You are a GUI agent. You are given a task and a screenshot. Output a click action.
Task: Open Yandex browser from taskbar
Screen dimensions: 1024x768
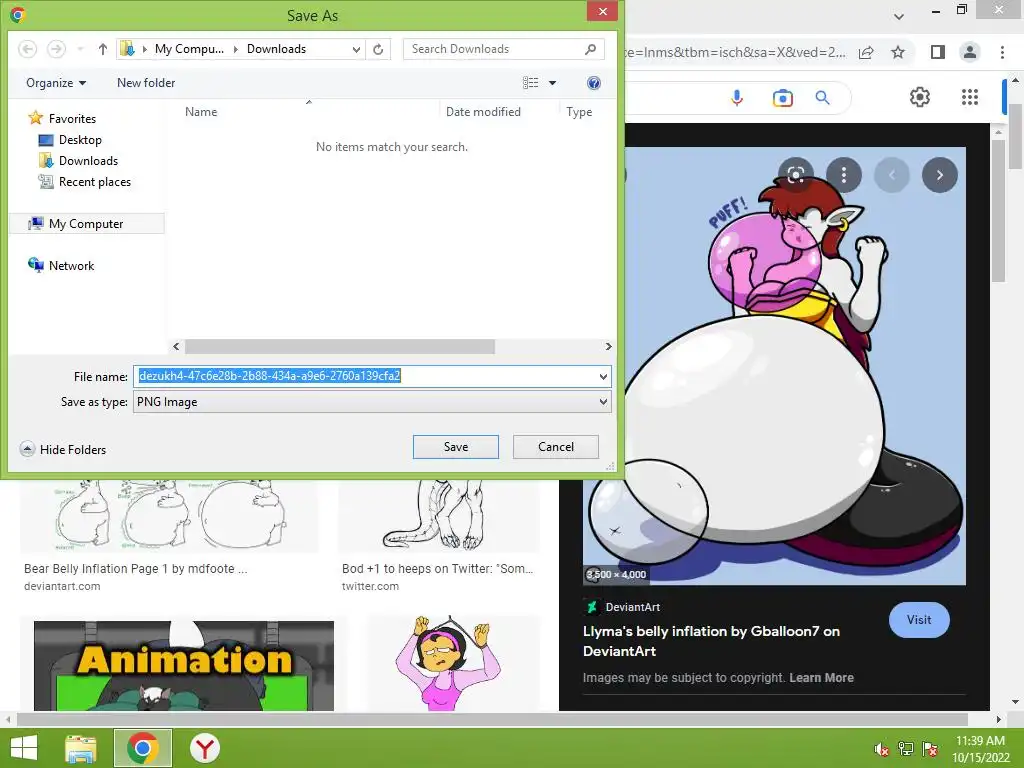204,748
